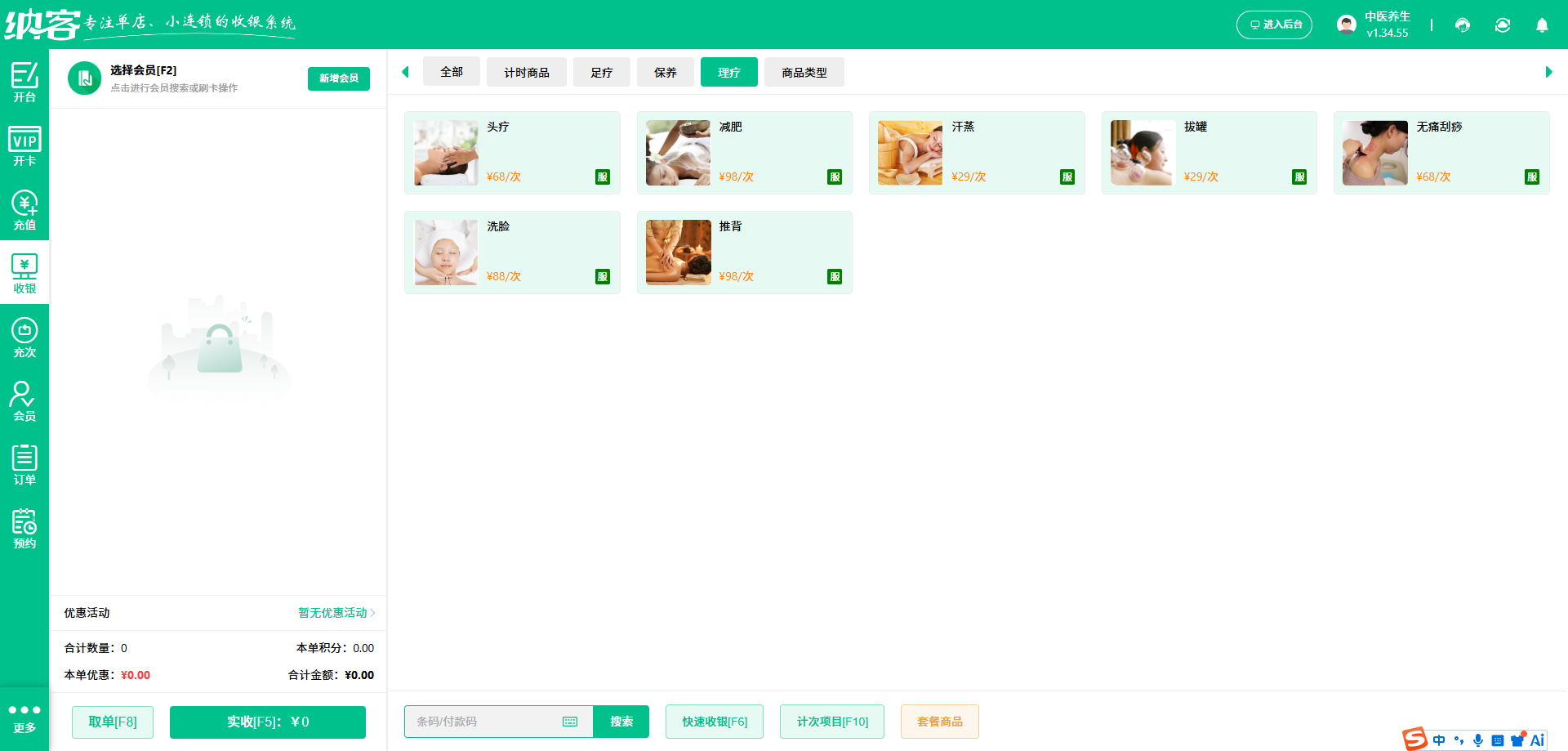The height and width of the screenshot is (751, 1568).
Task: Click the cloud sync icon in the header
Action: pos(1503,25)
